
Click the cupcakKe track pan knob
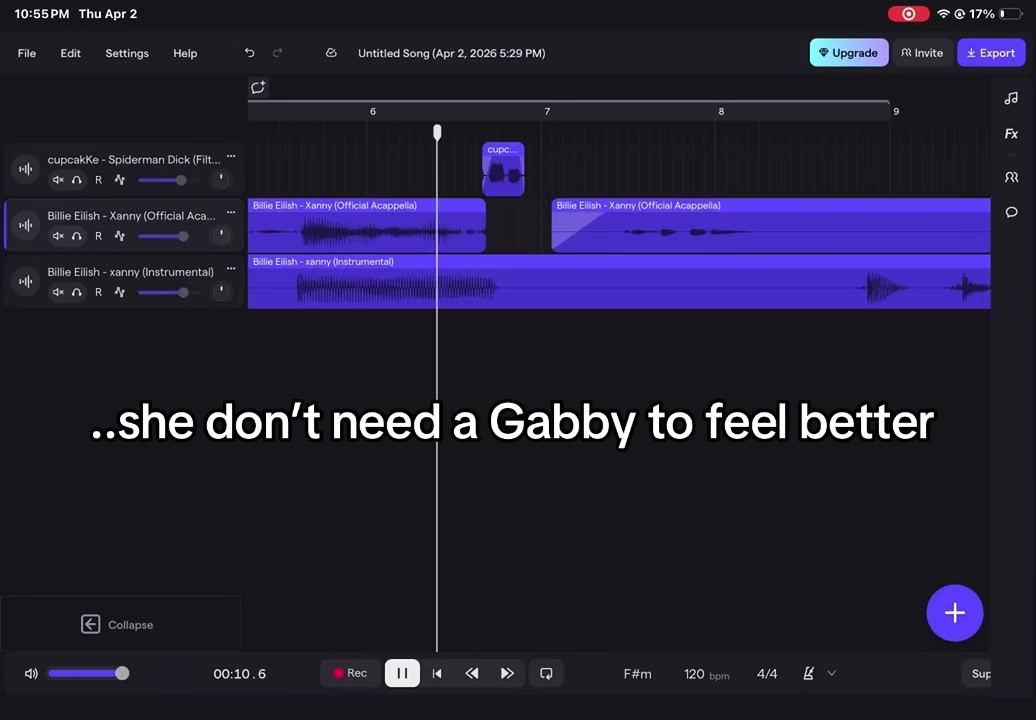[221, 179]
